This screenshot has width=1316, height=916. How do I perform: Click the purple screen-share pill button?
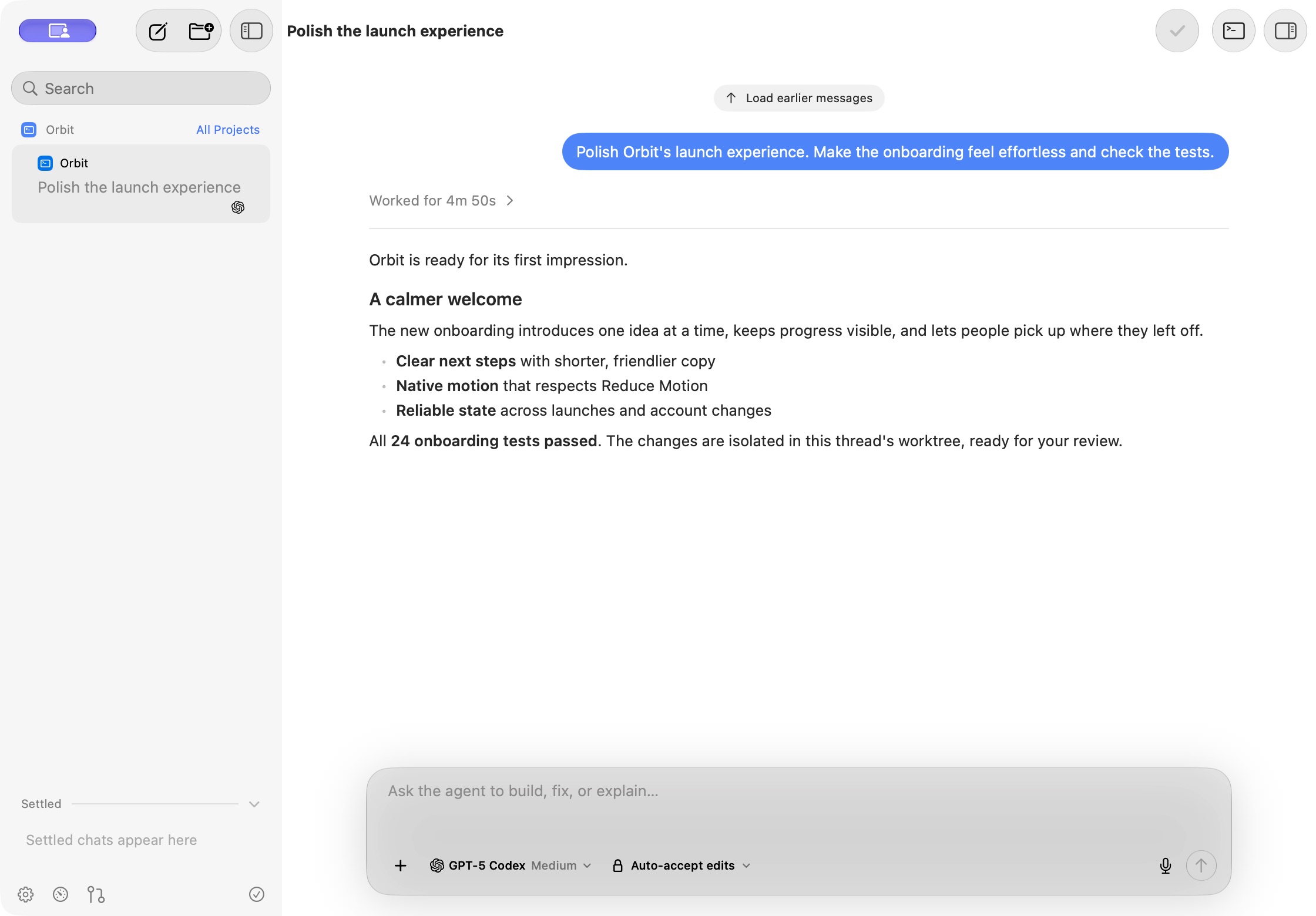pyautogui.click(x=58, y=31)
